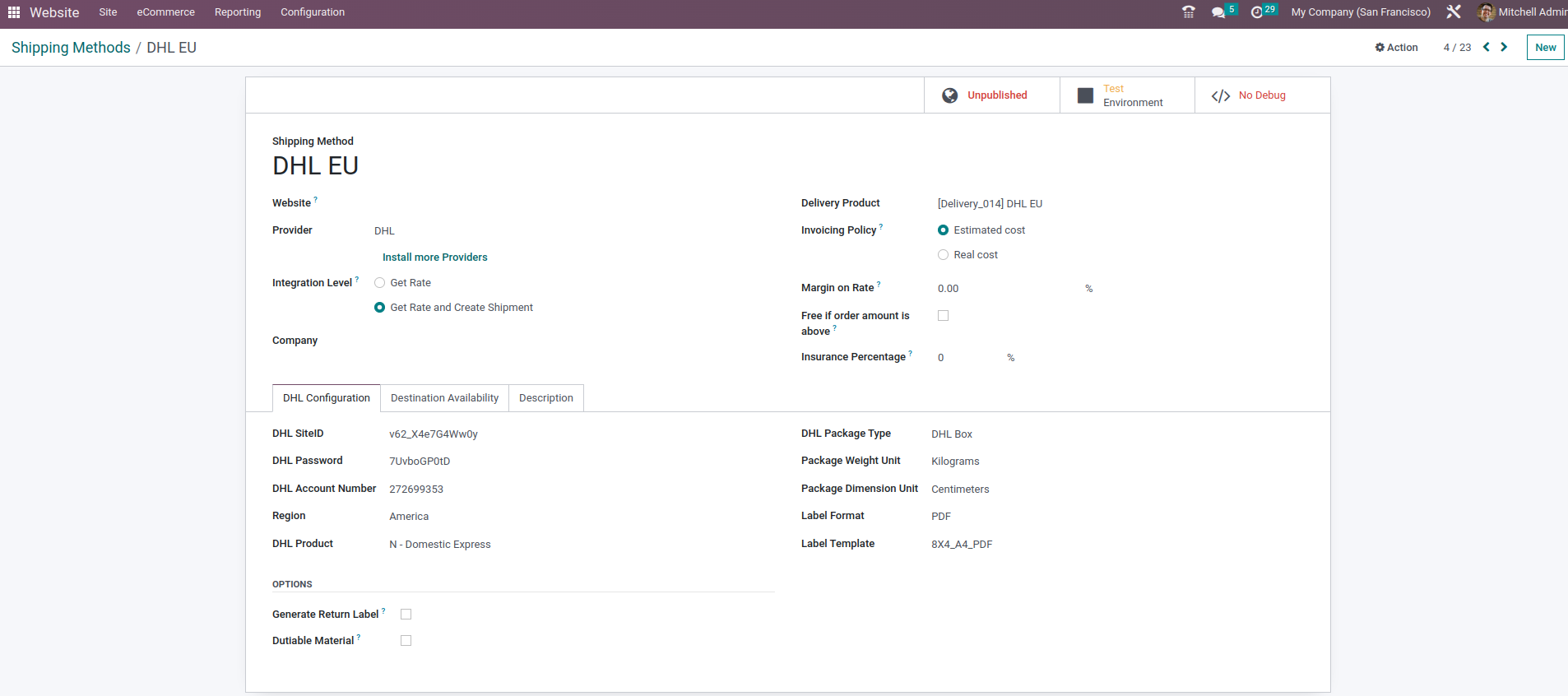1568x696 pixels.
Task: Switch to Description tab
Action: (546, 398)
